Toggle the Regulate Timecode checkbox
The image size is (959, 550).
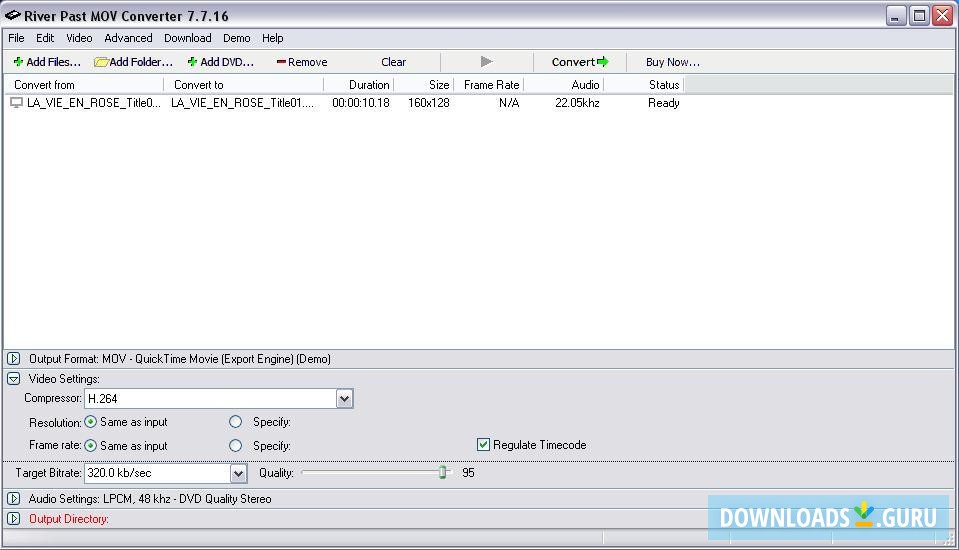pyautogui.click(x=483, y=445)
